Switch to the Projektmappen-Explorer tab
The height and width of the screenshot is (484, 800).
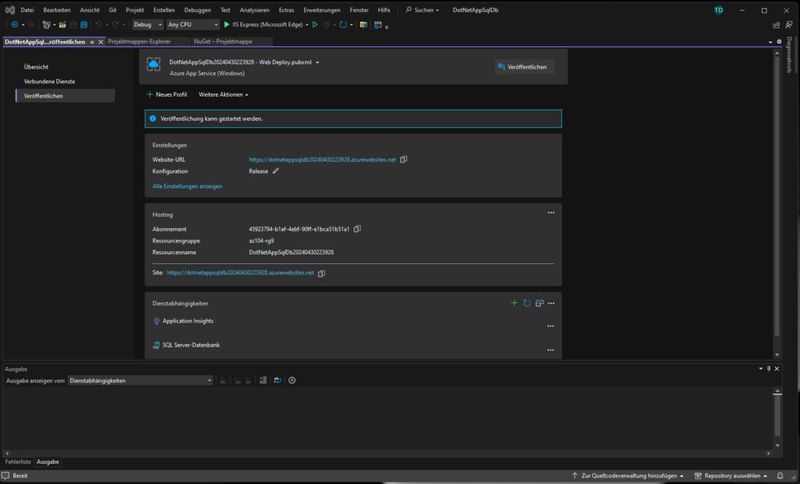pos(139,42)
